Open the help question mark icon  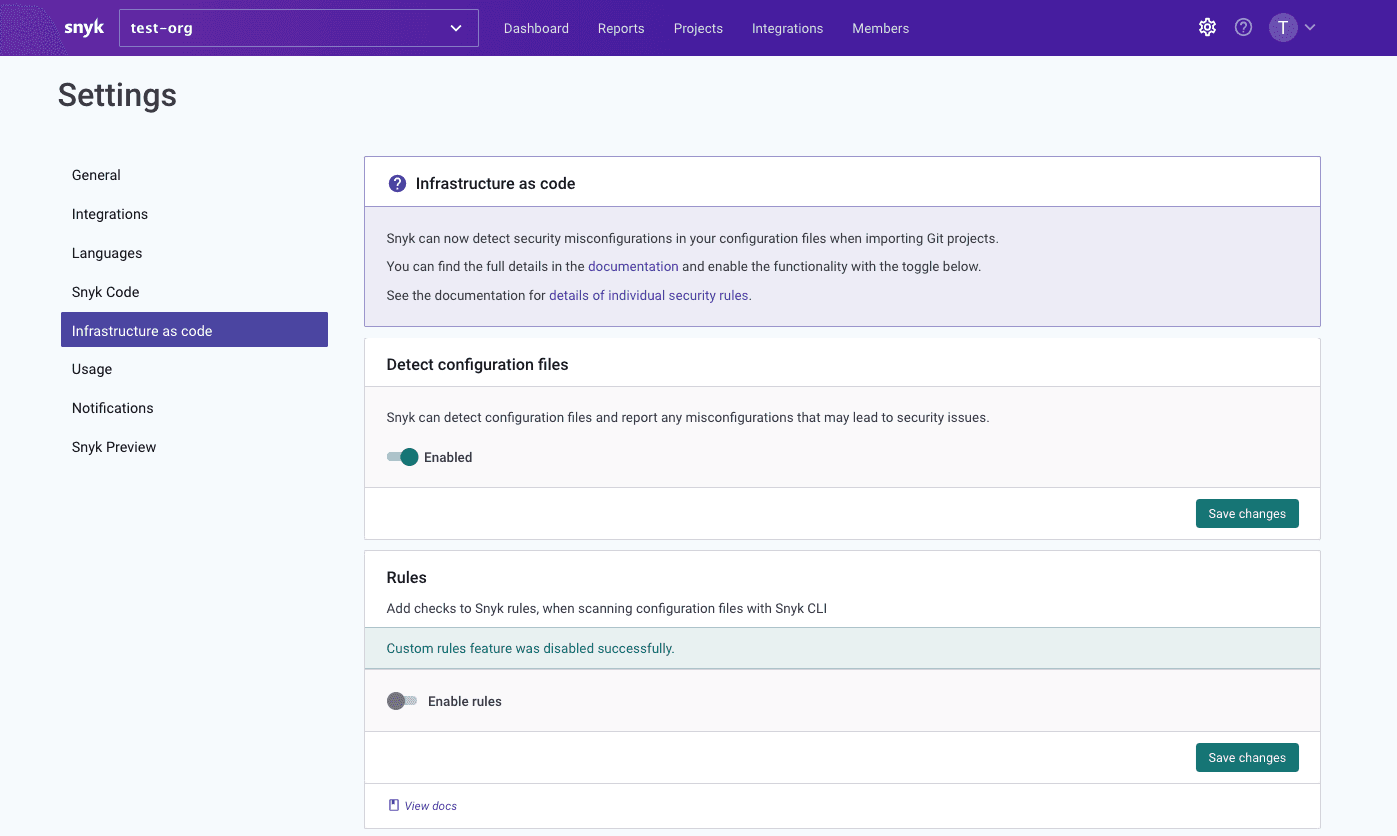[1243, 28]
